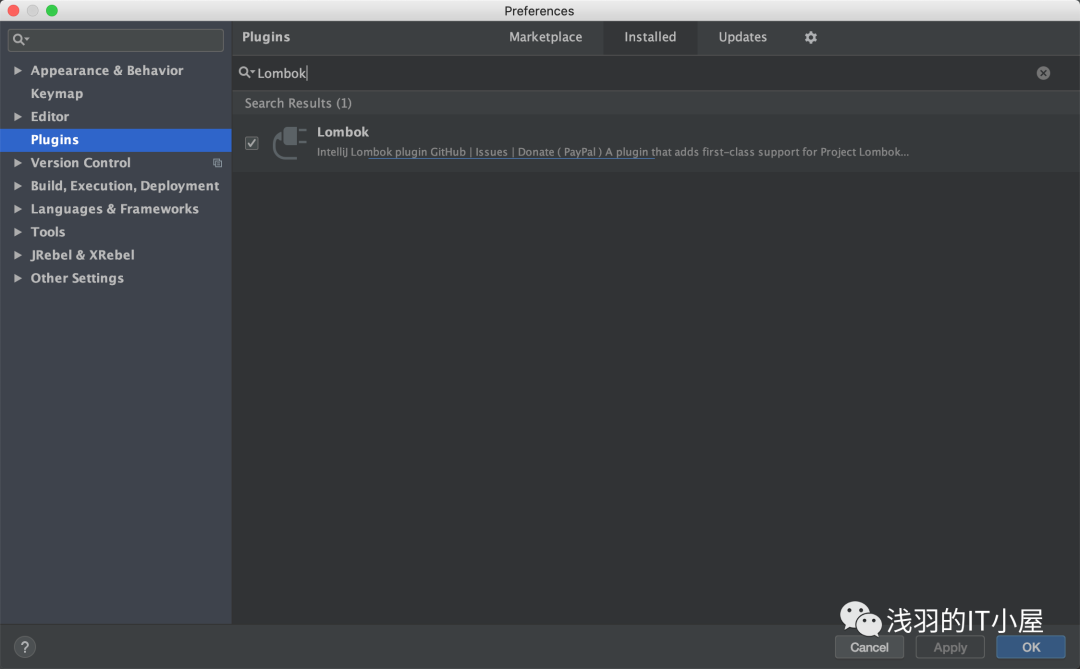Screen dimensions: 1080x669
Task: Click the Apply button
Action: pos(950,647)
